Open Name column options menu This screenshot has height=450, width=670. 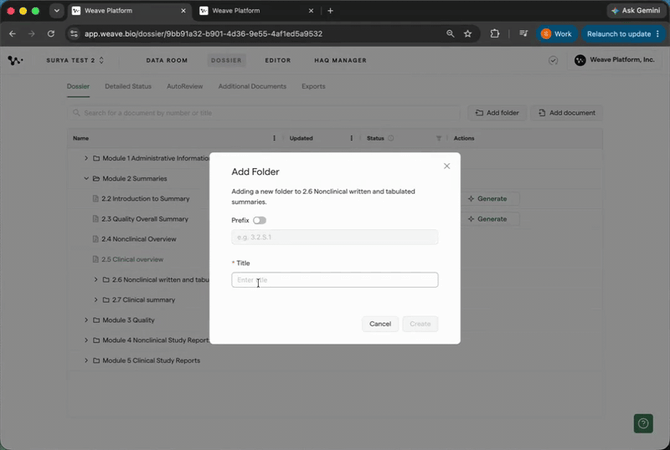click(x=274, y=138)
